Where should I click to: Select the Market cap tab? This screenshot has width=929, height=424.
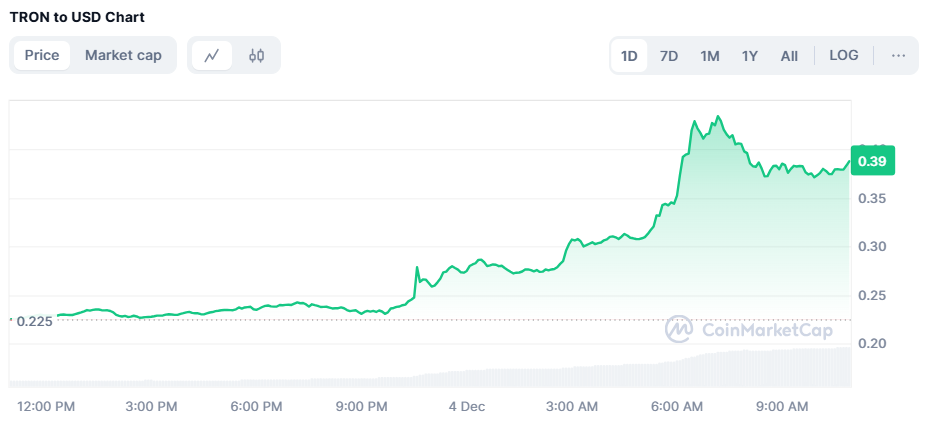point(123,56)
